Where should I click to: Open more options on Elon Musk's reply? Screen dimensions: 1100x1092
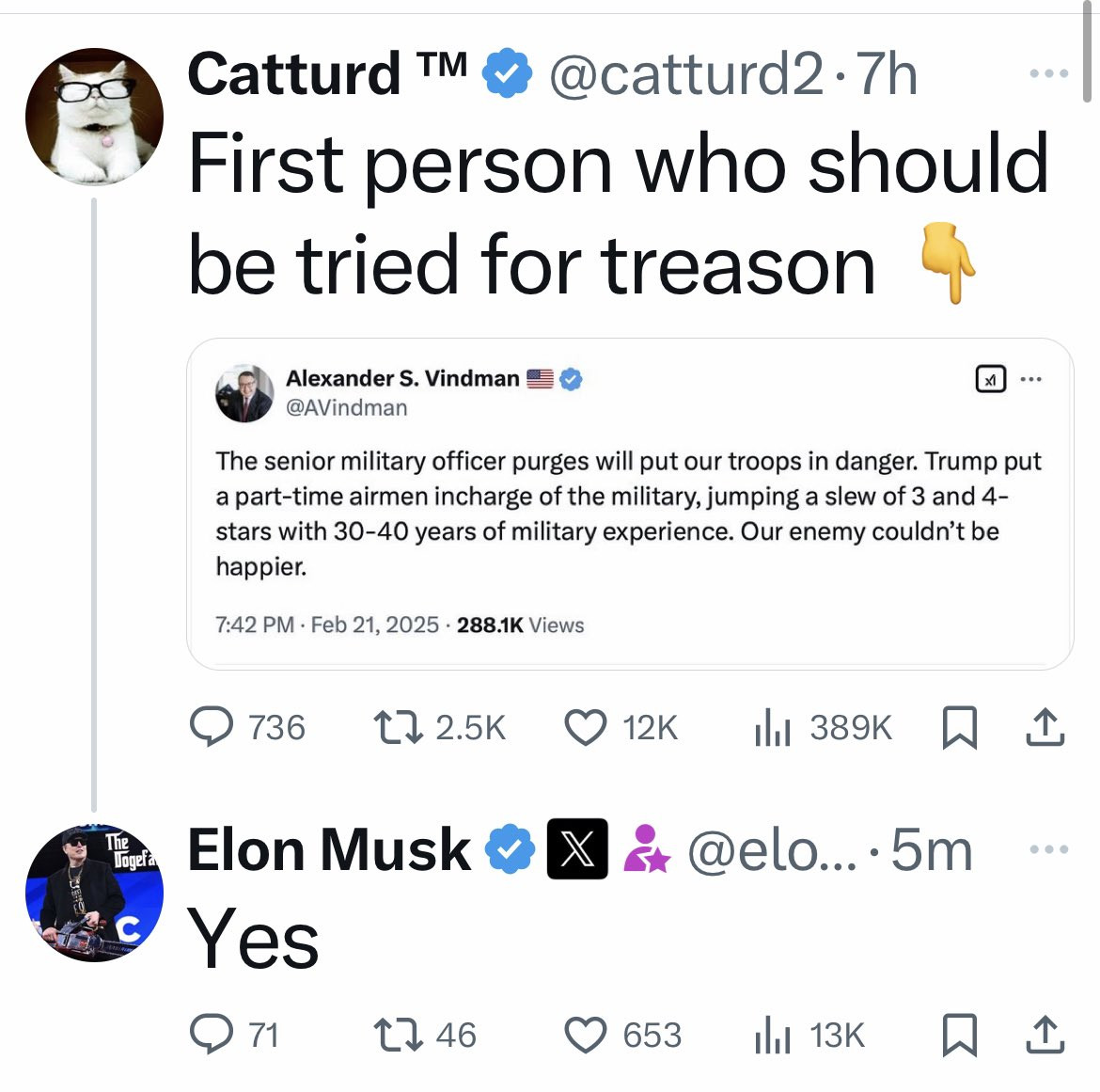click(1048, 849)
